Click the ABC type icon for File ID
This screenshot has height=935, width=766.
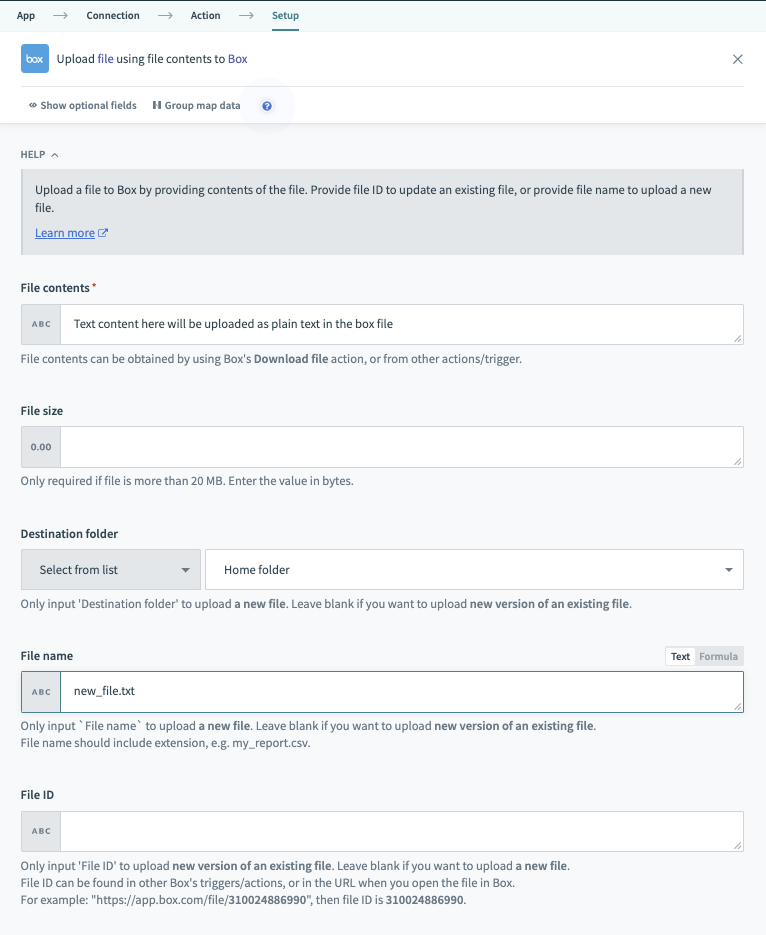41,831
